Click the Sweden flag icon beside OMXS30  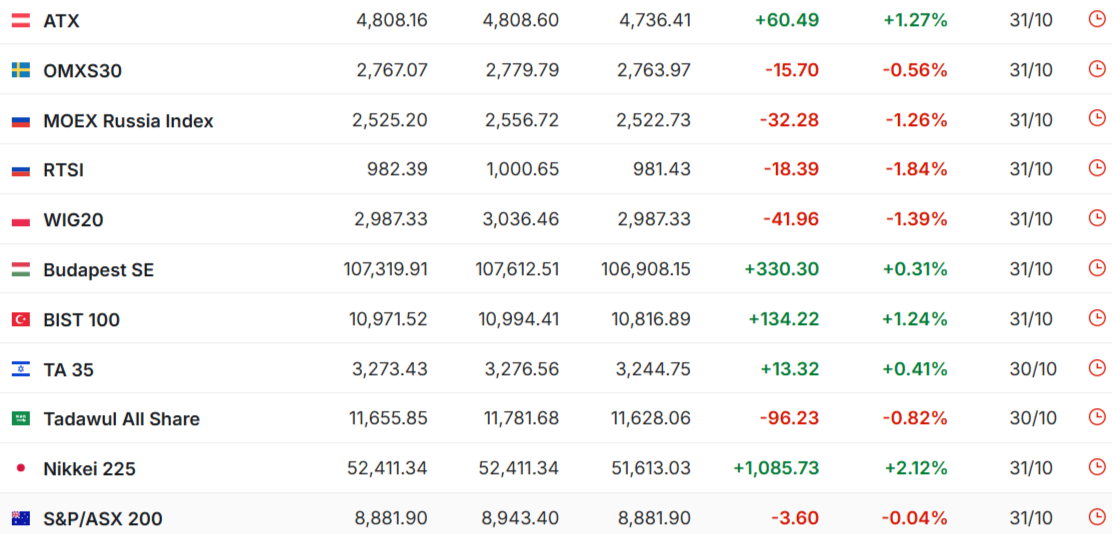20,70
